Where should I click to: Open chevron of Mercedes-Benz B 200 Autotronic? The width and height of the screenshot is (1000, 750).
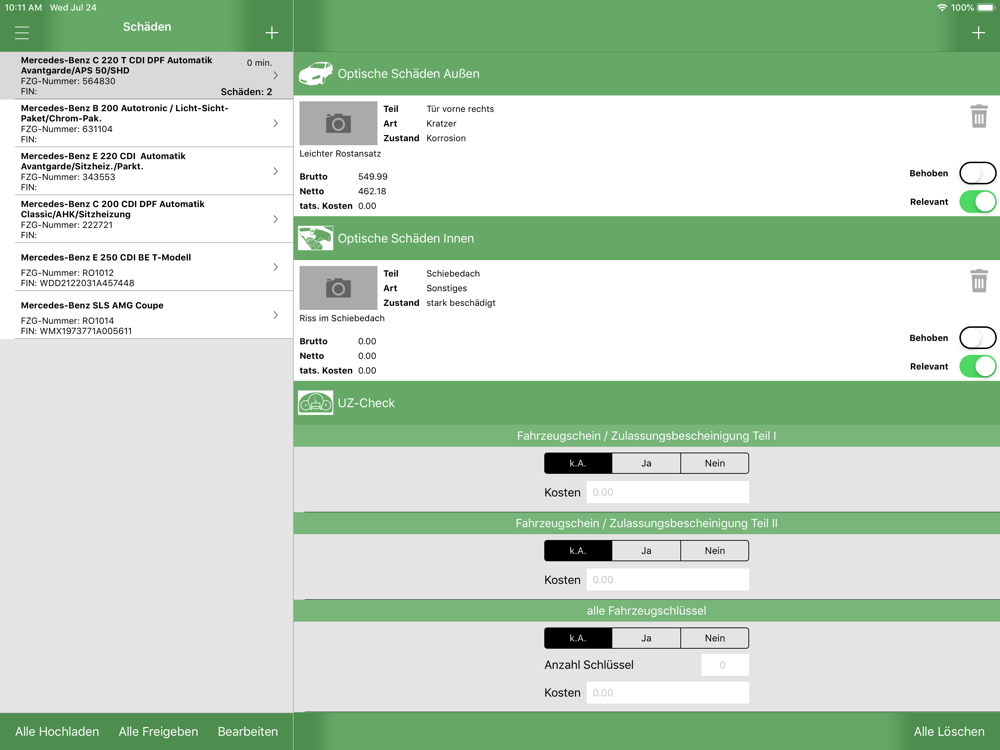276,123
